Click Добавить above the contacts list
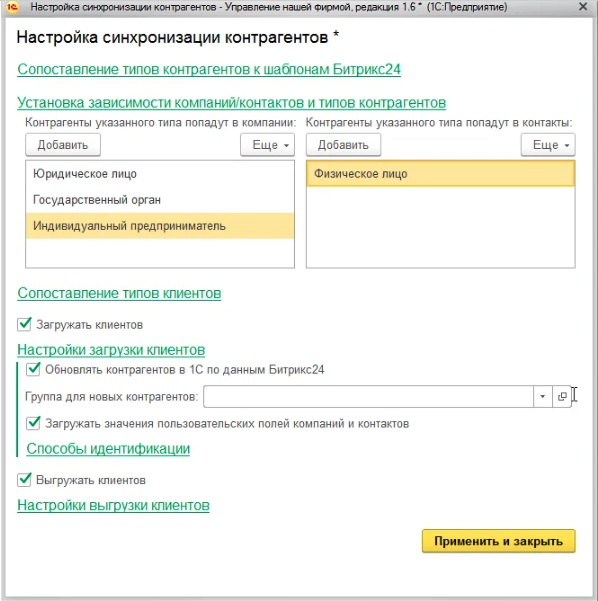The image size is (598, 601). 343,145
